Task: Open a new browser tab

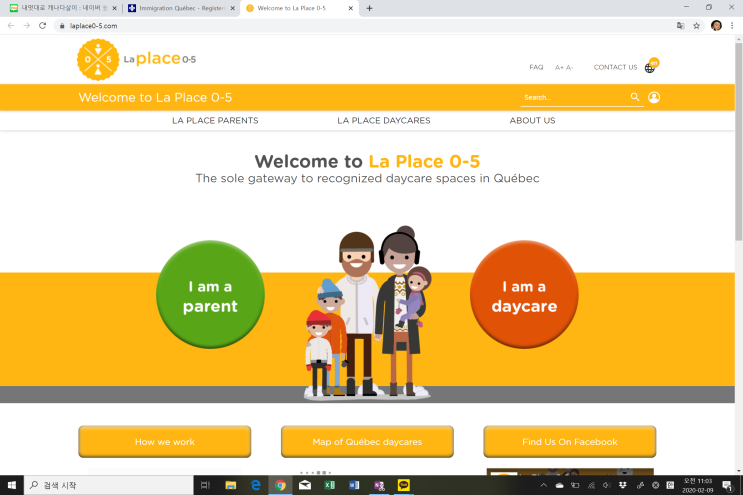Action: (x=370, y=8)
